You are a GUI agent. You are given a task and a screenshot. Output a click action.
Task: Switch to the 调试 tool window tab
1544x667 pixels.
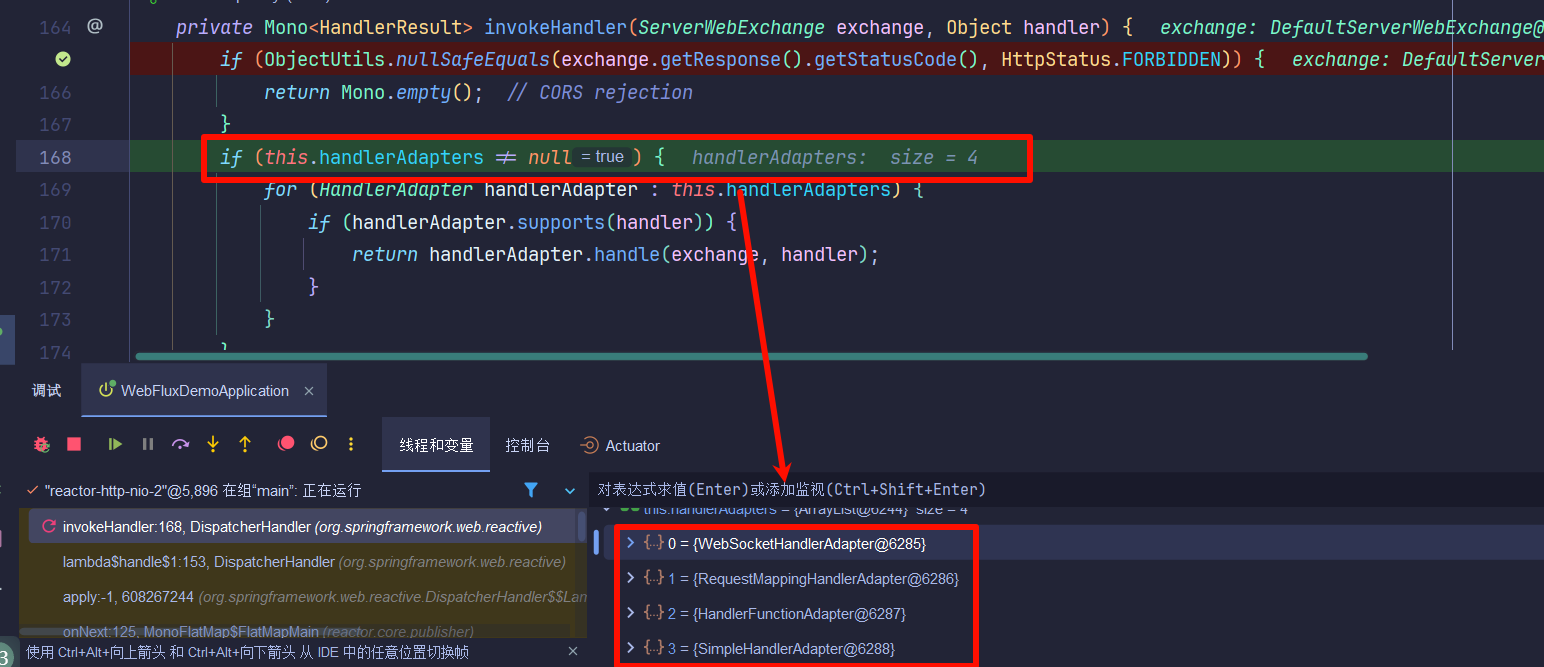47,391
